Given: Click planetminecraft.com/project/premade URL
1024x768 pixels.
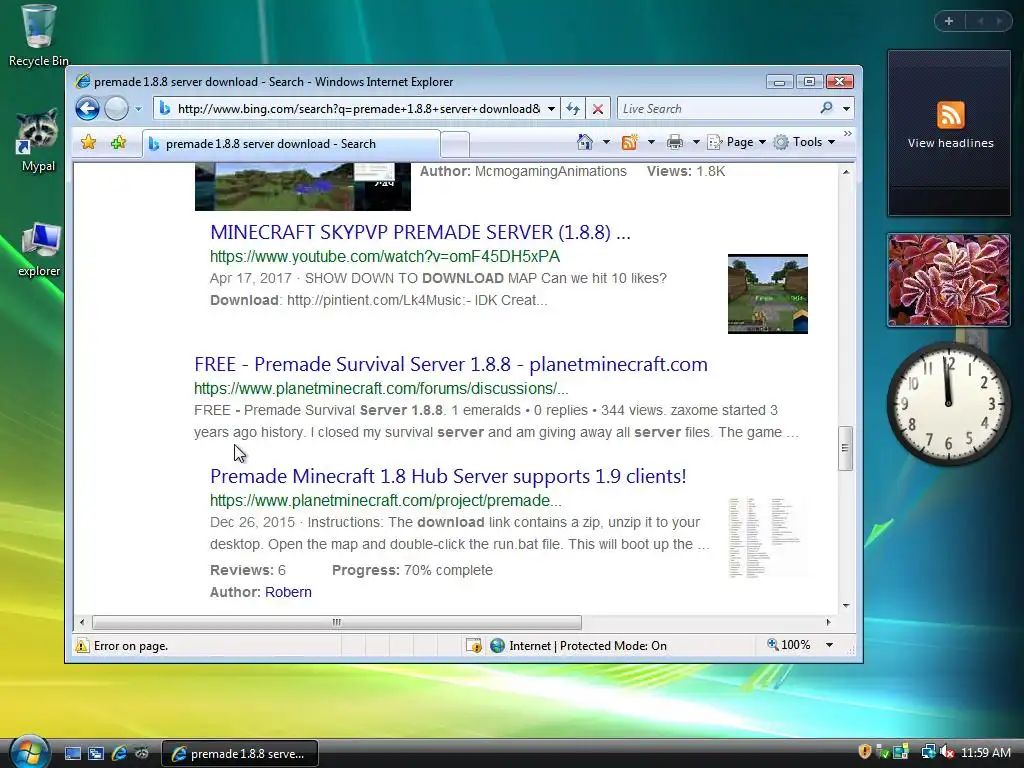Looking at the screenshot, I should click(385, 501).
